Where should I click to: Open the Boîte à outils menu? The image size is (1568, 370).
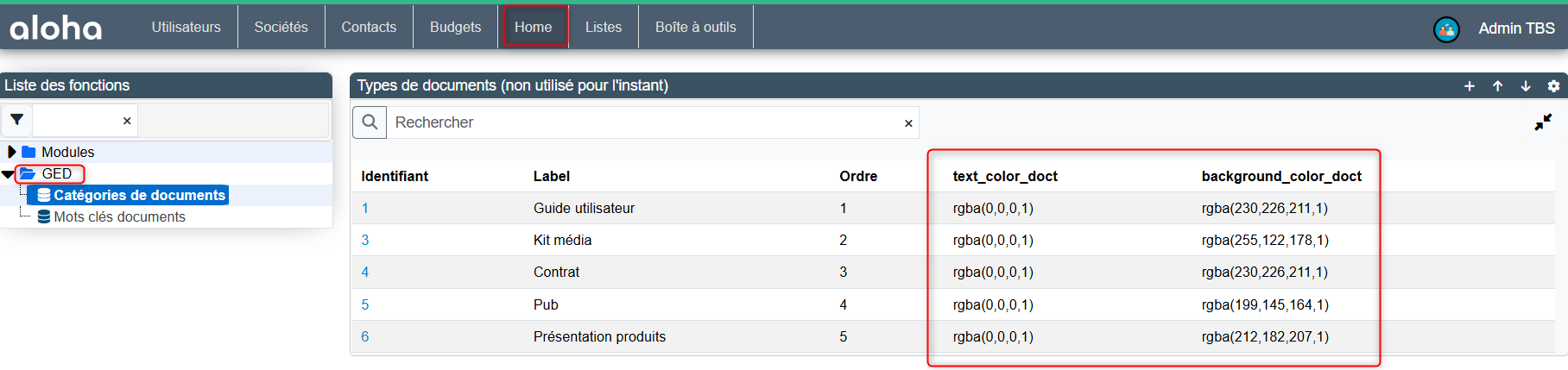coord(696,27)
